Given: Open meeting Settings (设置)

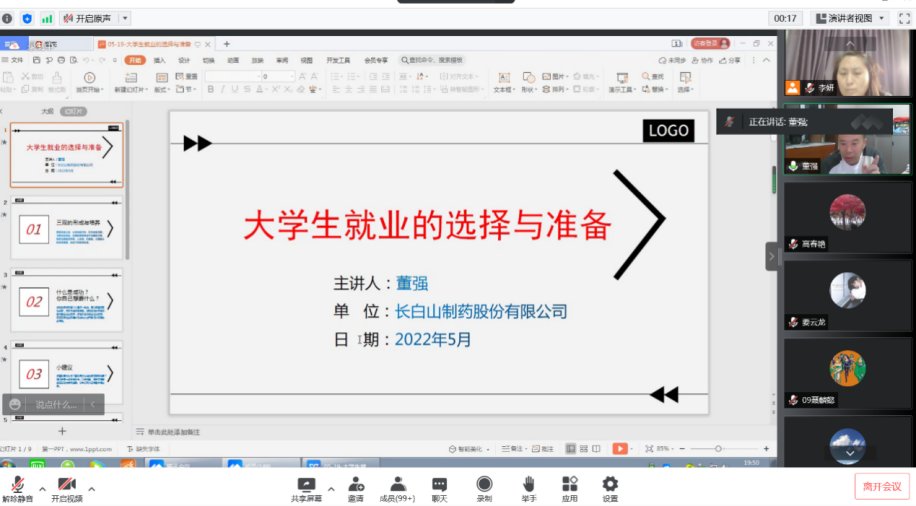Looking at the screenshot, I should pyautogui.click(x=610, y=487).
